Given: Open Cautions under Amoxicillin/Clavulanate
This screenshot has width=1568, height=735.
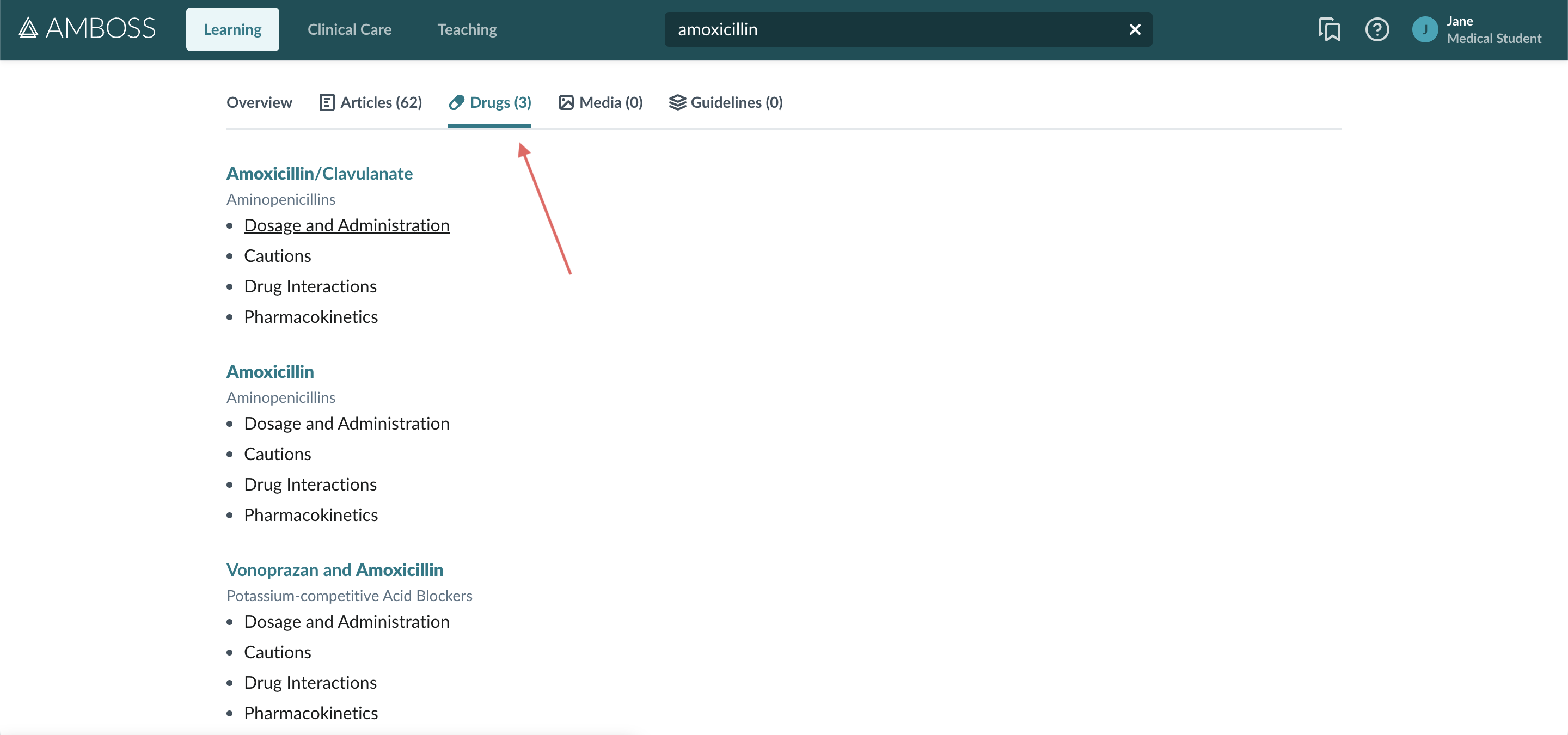Looking at the screenshot, I should pos(278,255).
